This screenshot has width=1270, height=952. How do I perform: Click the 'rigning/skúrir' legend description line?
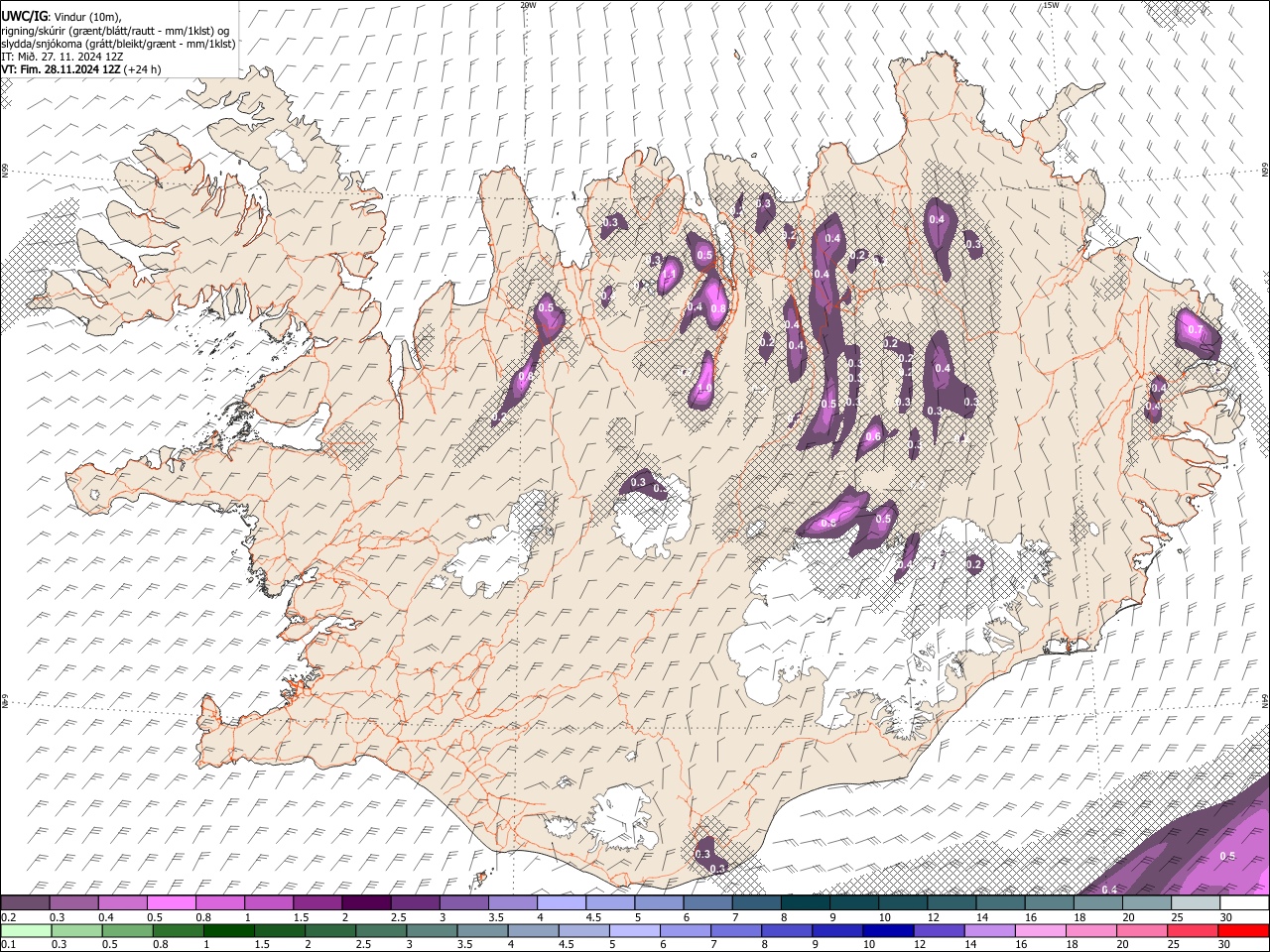pos(115,31)
